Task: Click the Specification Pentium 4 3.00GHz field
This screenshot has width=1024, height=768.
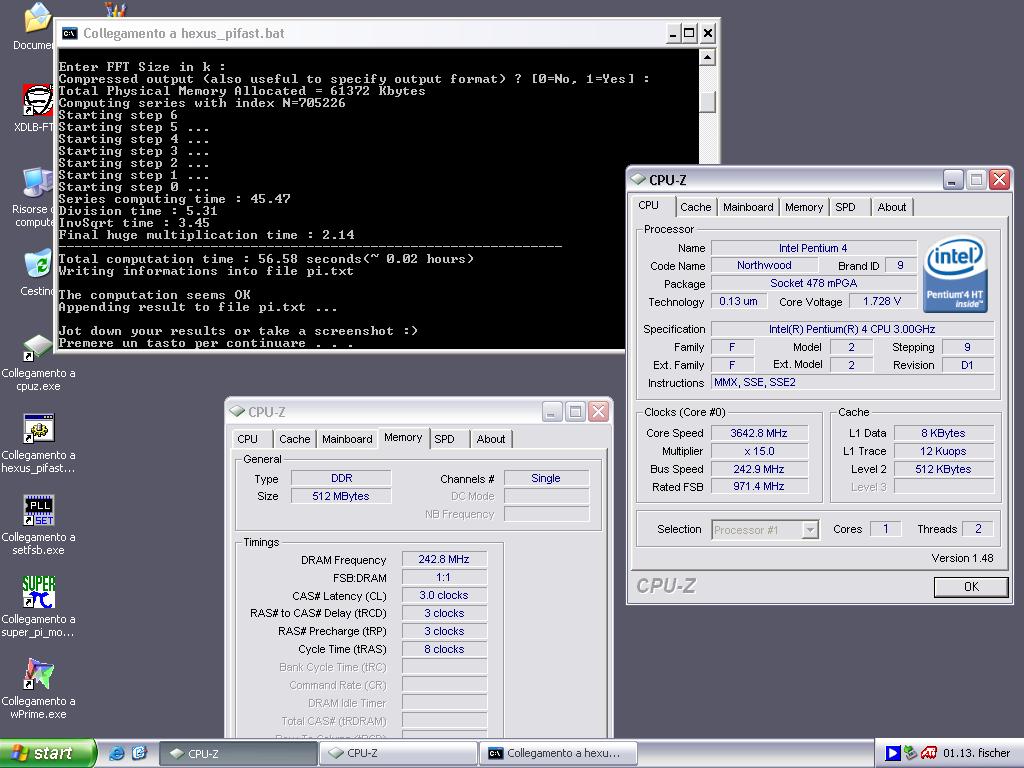Action: [852, 329]
